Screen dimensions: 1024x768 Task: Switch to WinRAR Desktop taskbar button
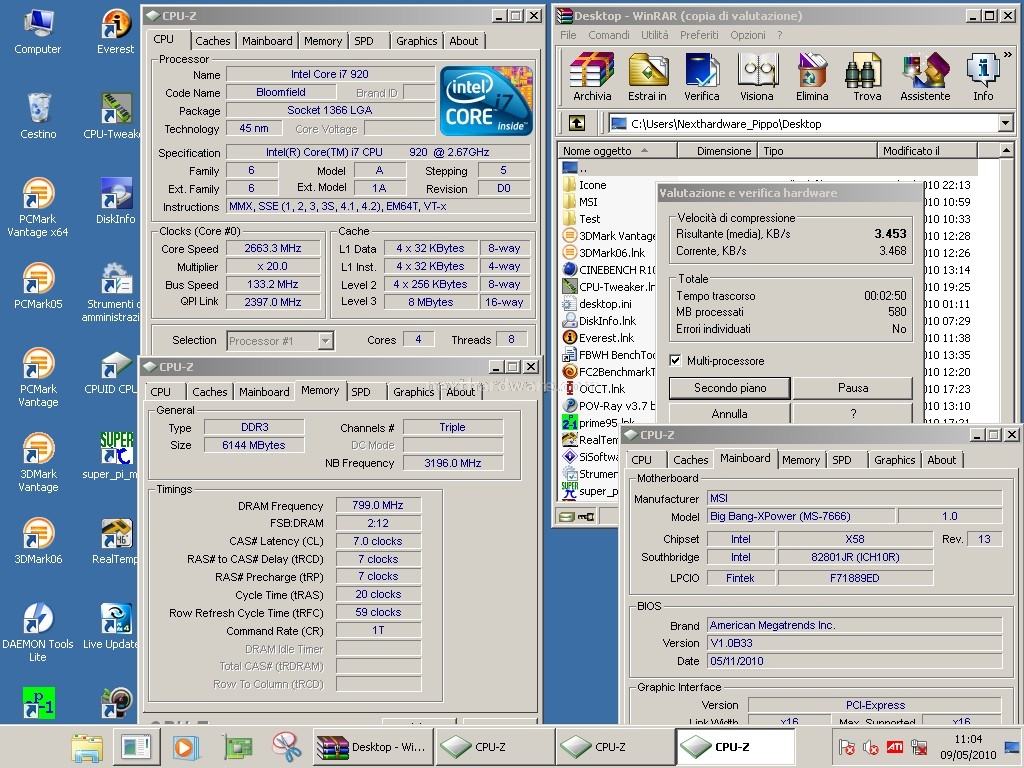372,746
